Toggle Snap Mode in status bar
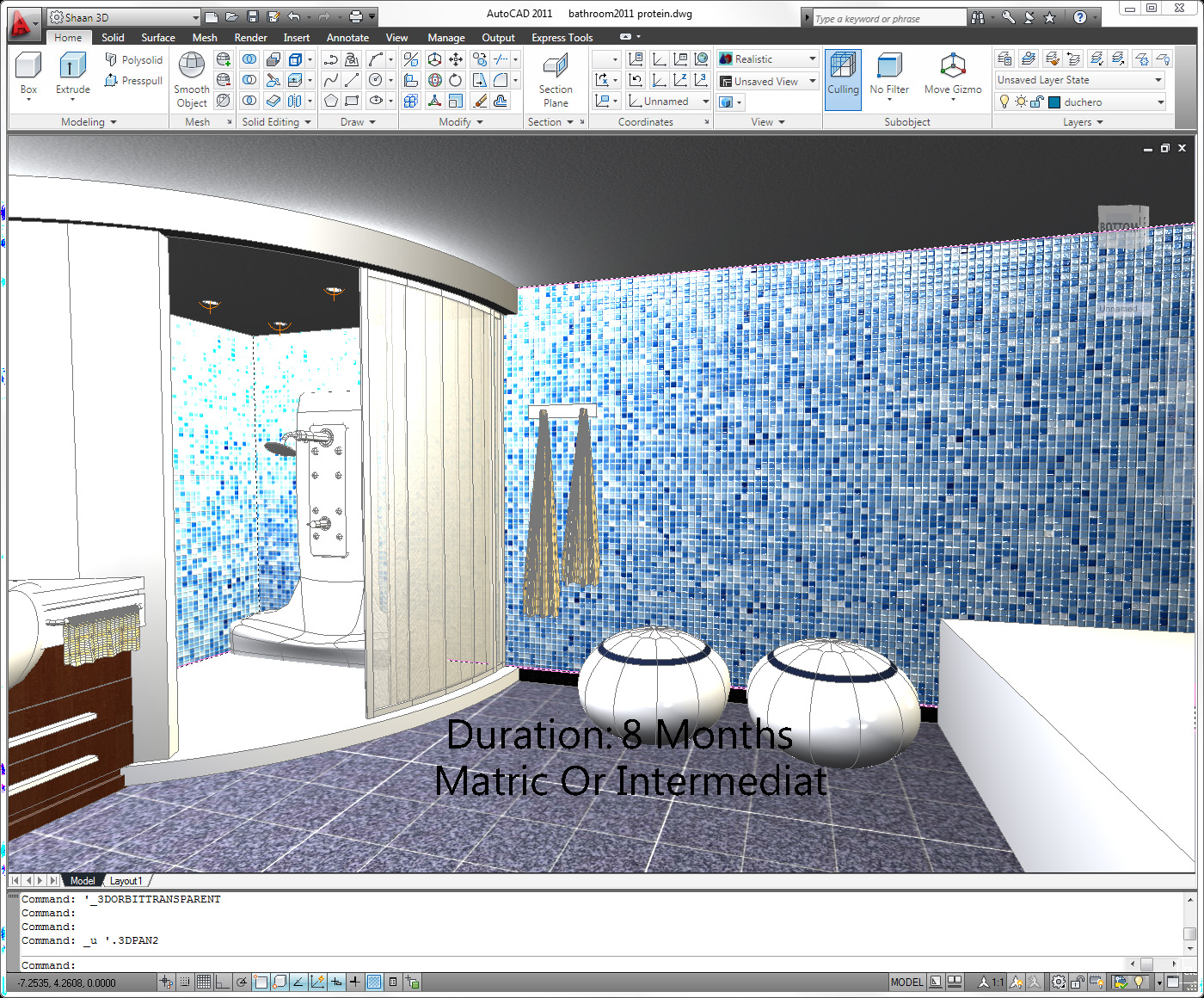The image size is (1204, 998). pos(185,982)
